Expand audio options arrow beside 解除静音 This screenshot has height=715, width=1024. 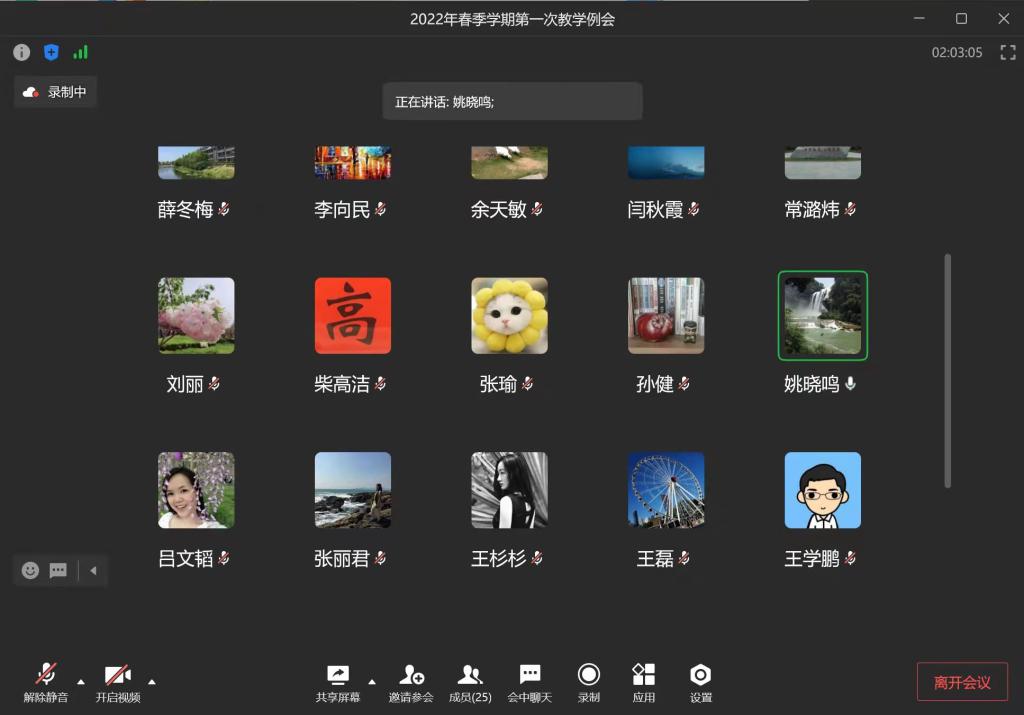81,682
